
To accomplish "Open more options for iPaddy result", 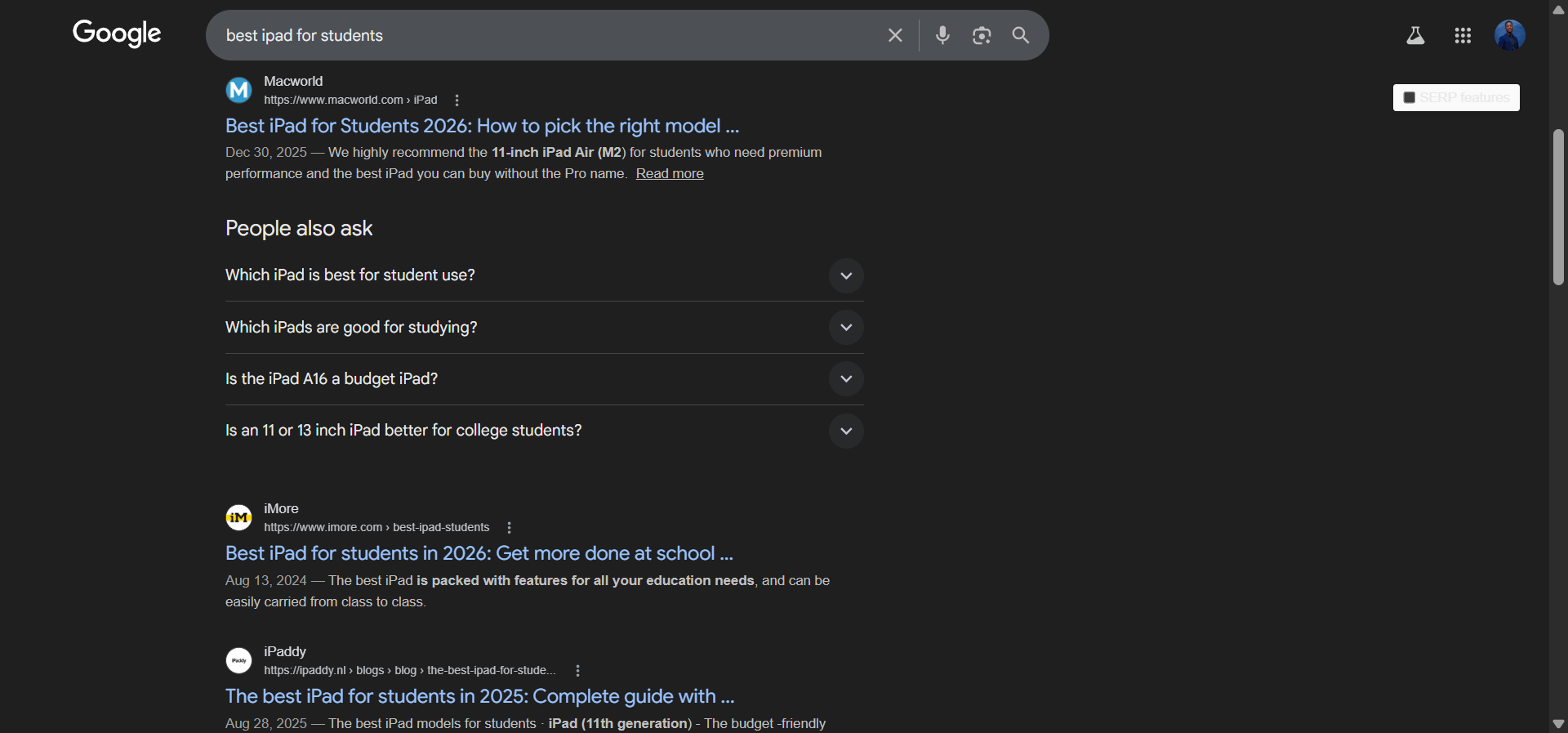I will pos(577,670).
